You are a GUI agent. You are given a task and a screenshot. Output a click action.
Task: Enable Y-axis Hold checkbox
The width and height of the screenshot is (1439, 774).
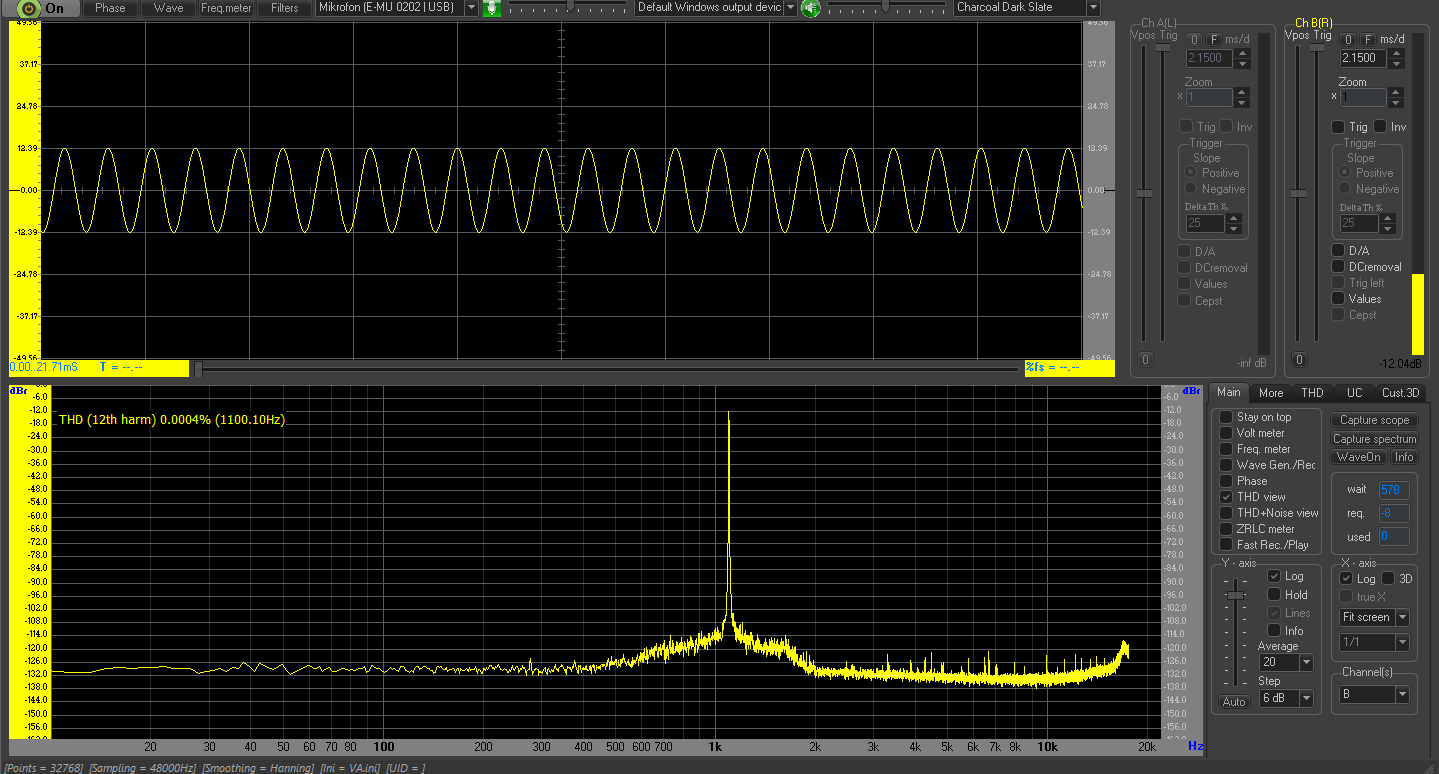click(1274, 594)
